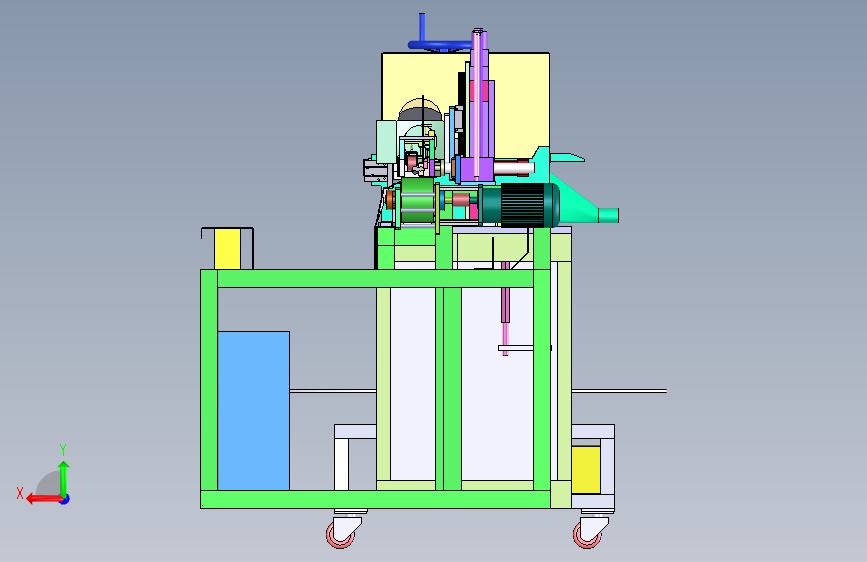Select the cyan chute outlet at right of motor
Viewport: 867px width, 562px height.
(608, 215)
